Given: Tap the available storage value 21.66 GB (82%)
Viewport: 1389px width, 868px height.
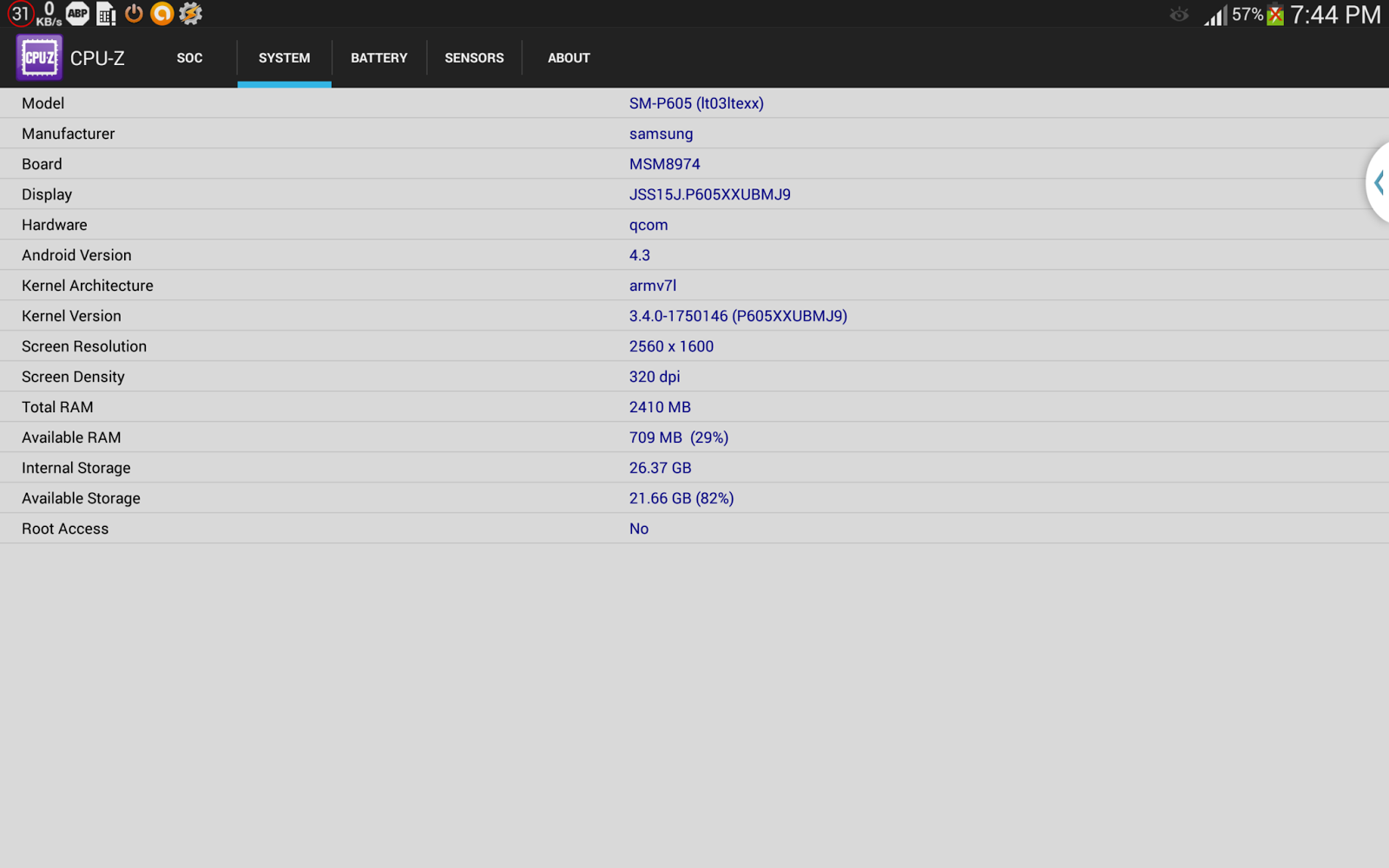Looking at the screenshot, I should [681, 498].
